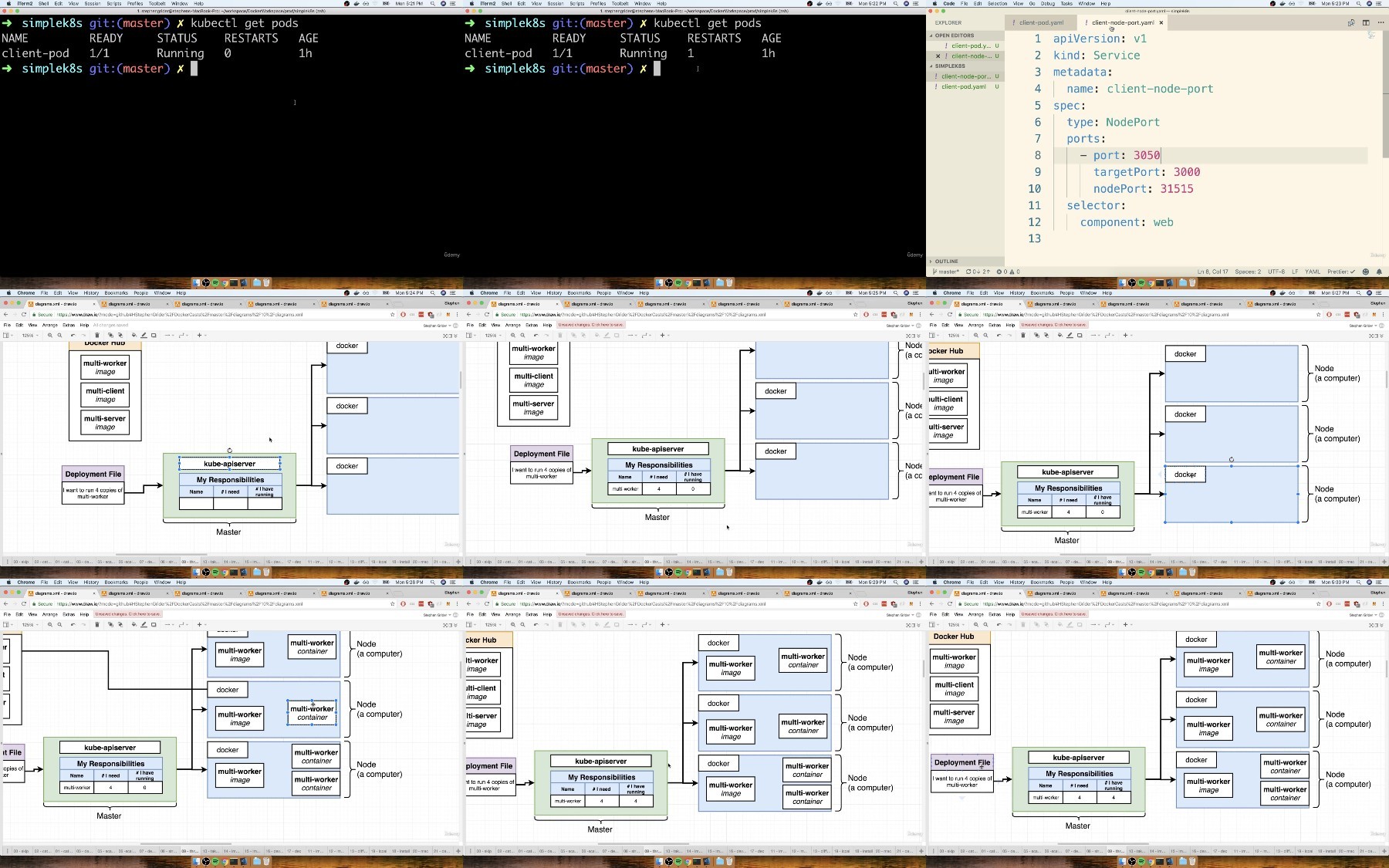
Task: Open the master branch indicator in status bar
Action: (945, 272)
